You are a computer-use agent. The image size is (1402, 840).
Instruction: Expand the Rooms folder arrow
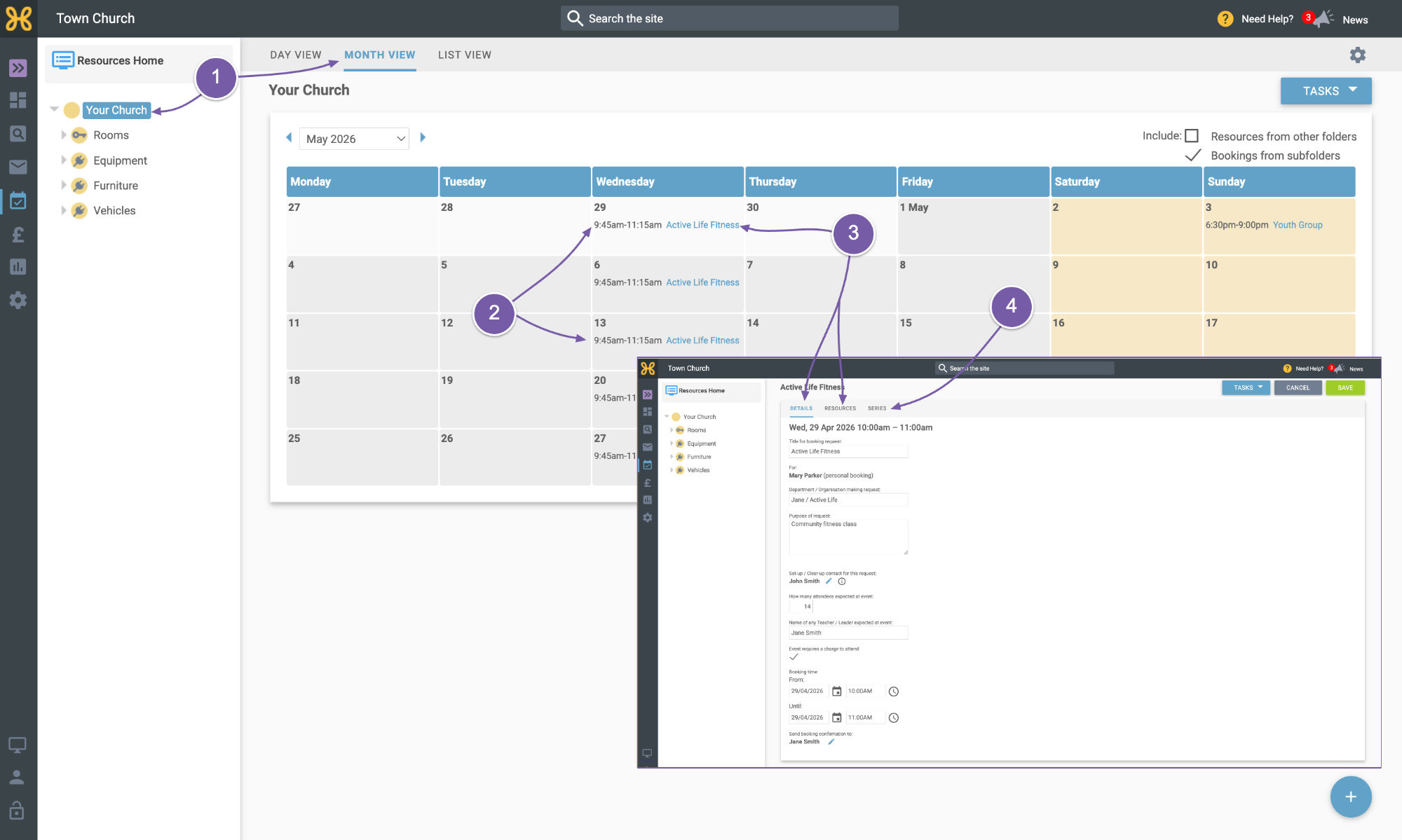click(64, 135)
